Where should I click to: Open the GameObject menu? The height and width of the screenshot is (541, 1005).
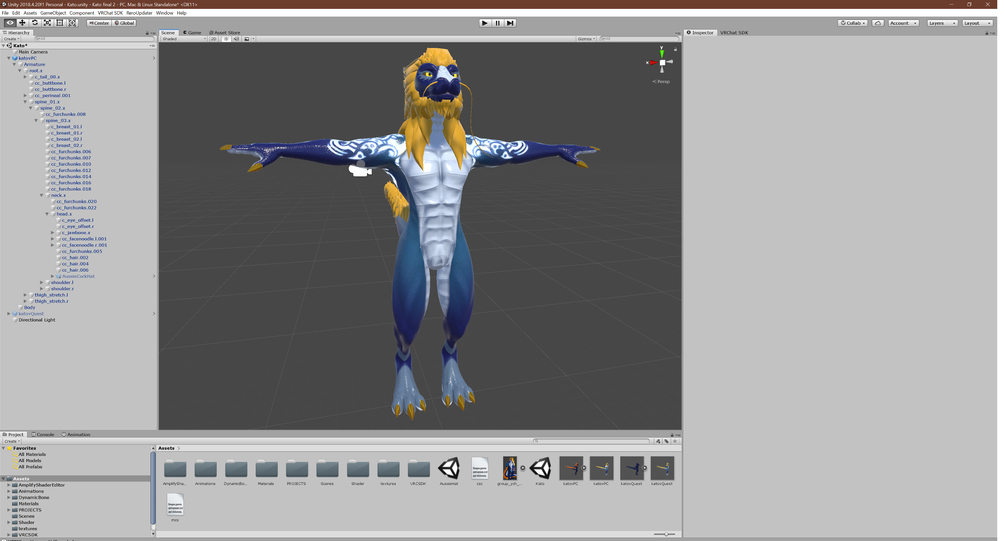[53, 13]
